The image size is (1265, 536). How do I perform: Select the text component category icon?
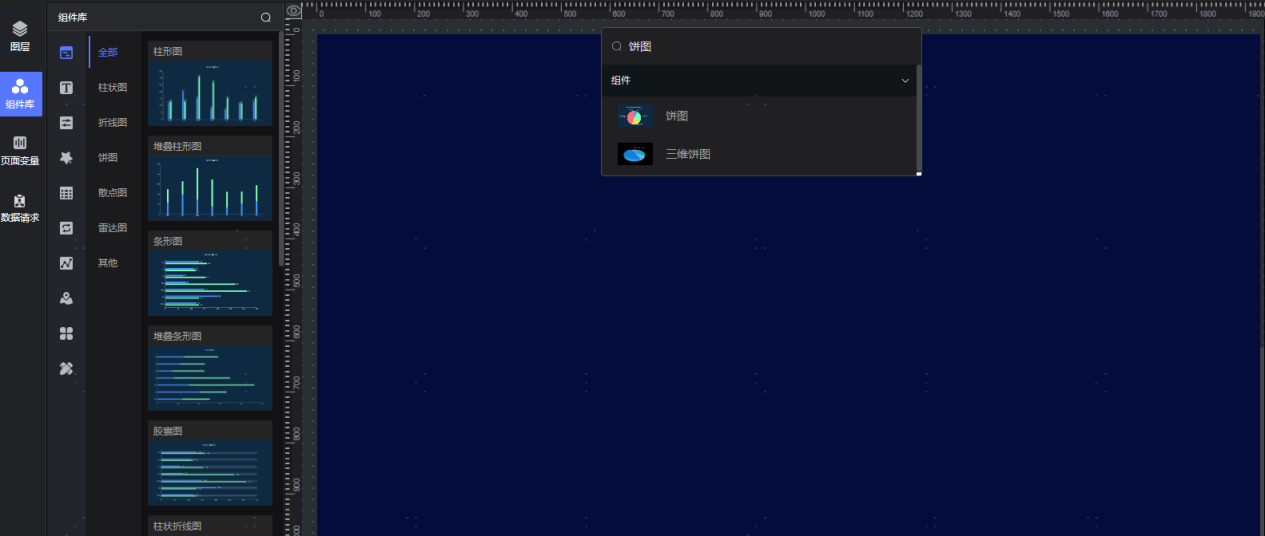point(66,88)
